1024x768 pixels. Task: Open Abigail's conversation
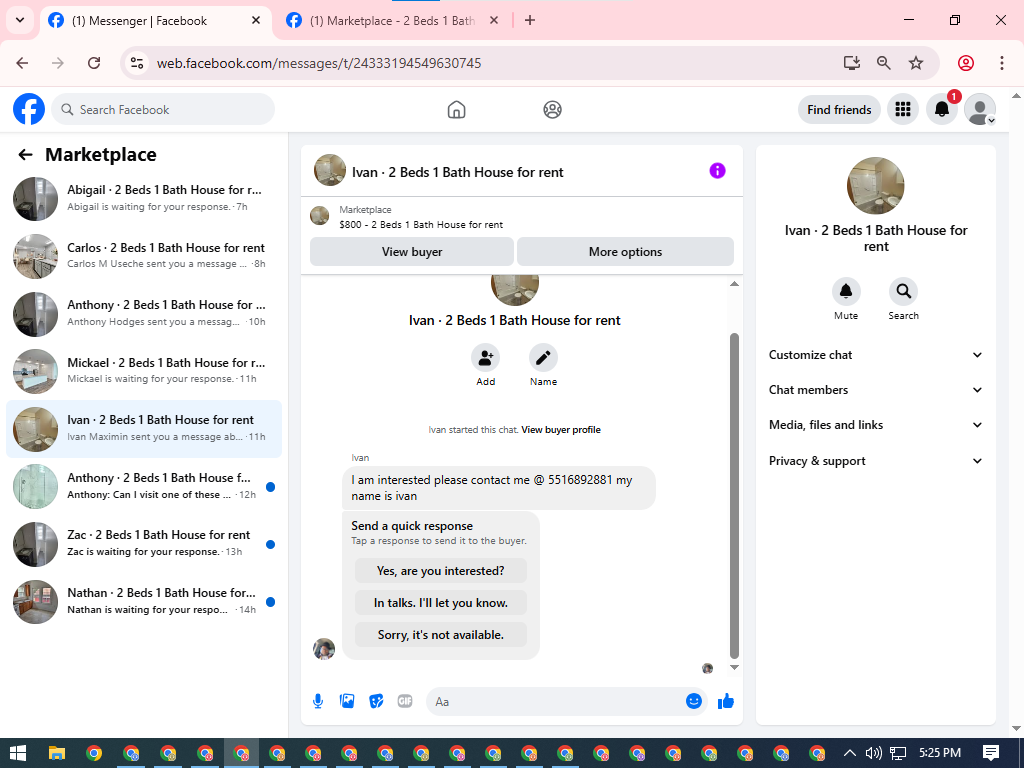tap(144, 198)
